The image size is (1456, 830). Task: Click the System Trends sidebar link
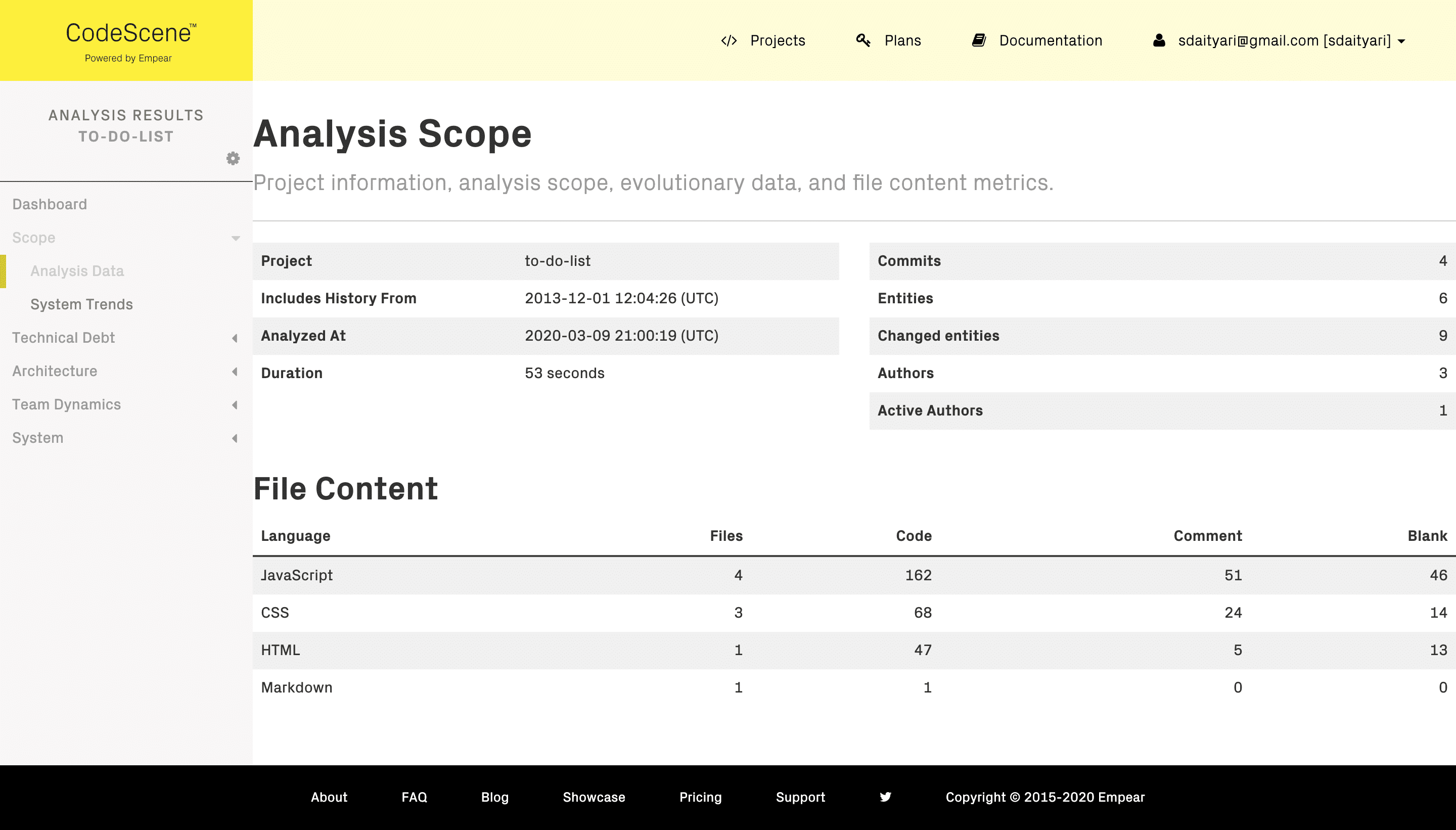82,304
